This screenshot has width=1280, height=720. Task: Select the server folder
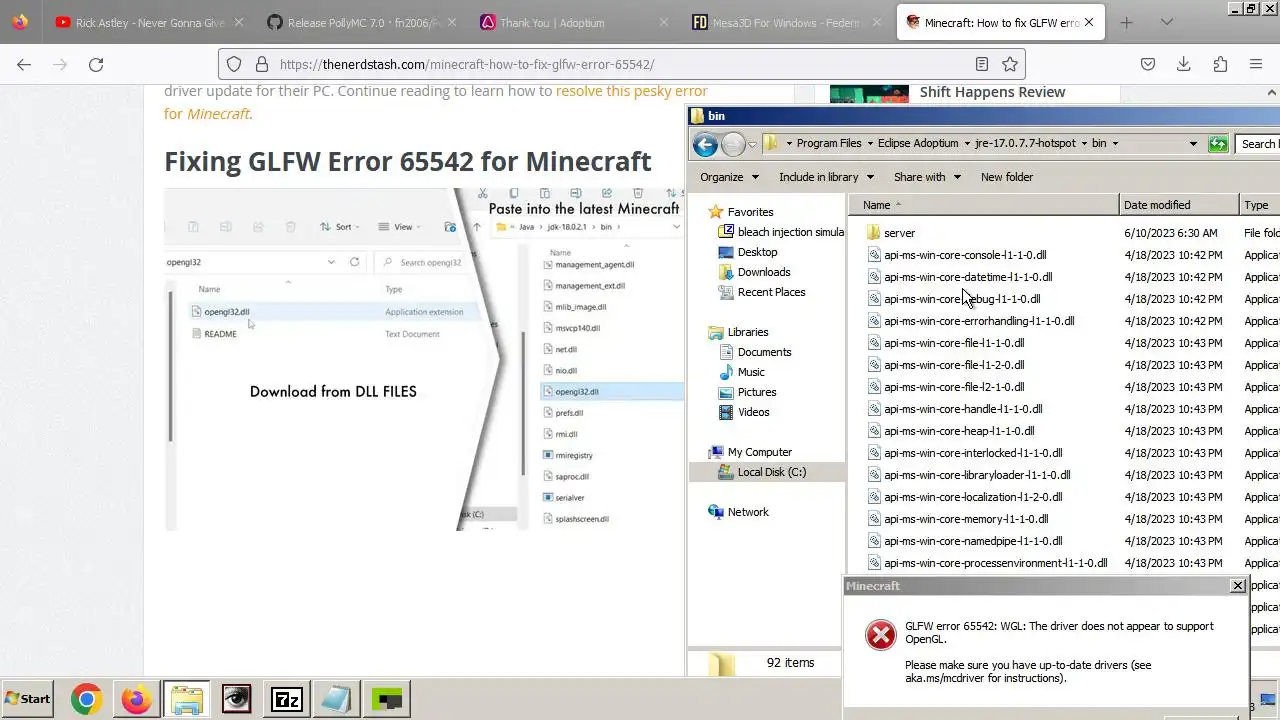tap(899, 233)
